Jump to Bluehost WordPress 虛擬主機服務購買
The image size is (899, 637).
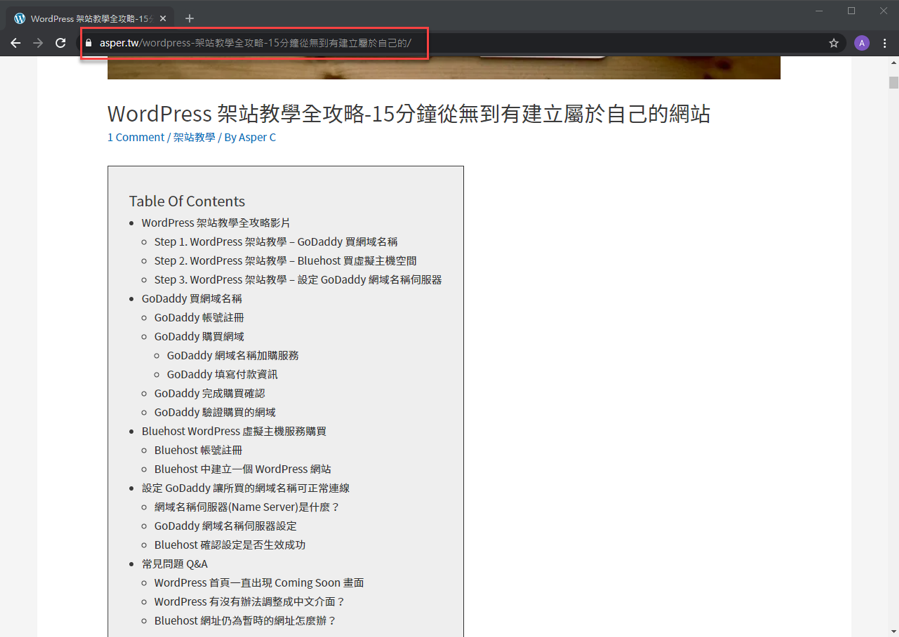pyautogui.click(x=234, y=431)
